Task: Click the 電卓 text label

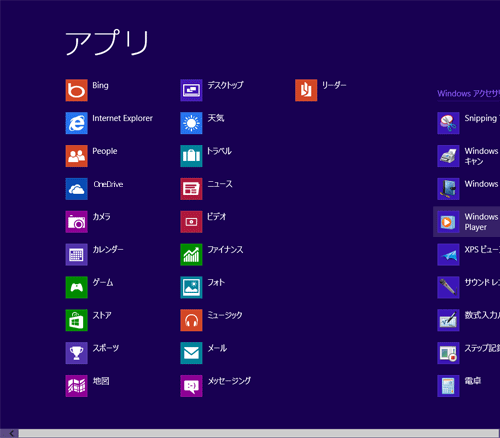Action: click(x=473, y=381)
